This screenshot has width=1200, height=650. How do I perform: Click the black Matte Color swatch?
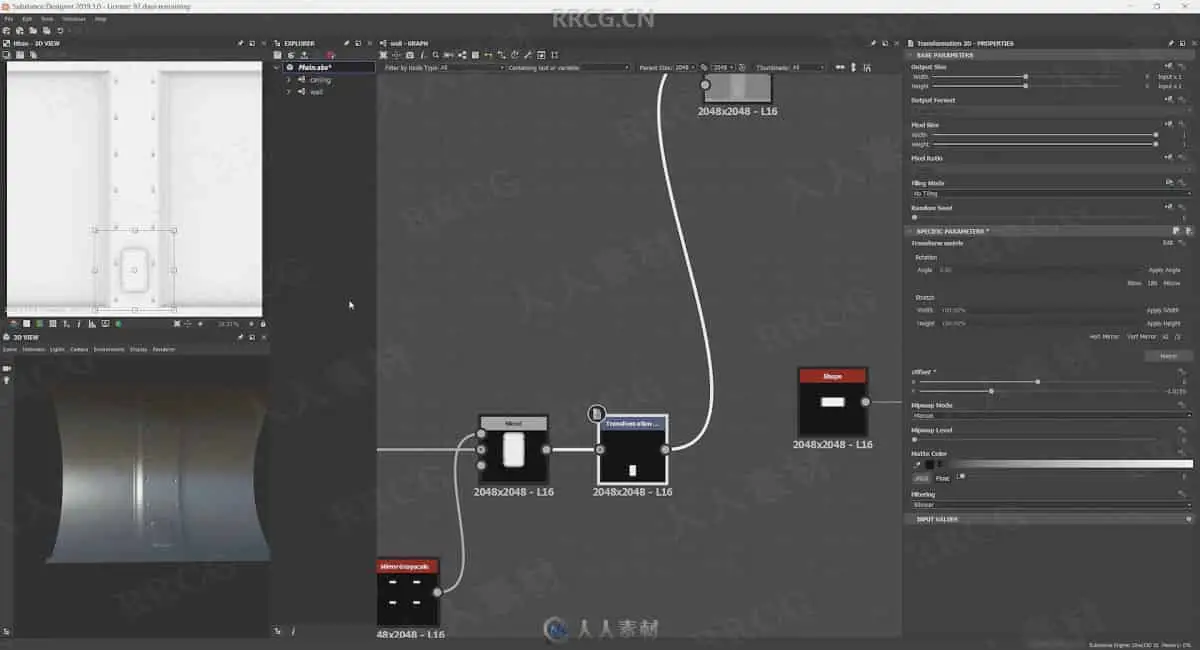pyautogui.click(x=930, y=464)
